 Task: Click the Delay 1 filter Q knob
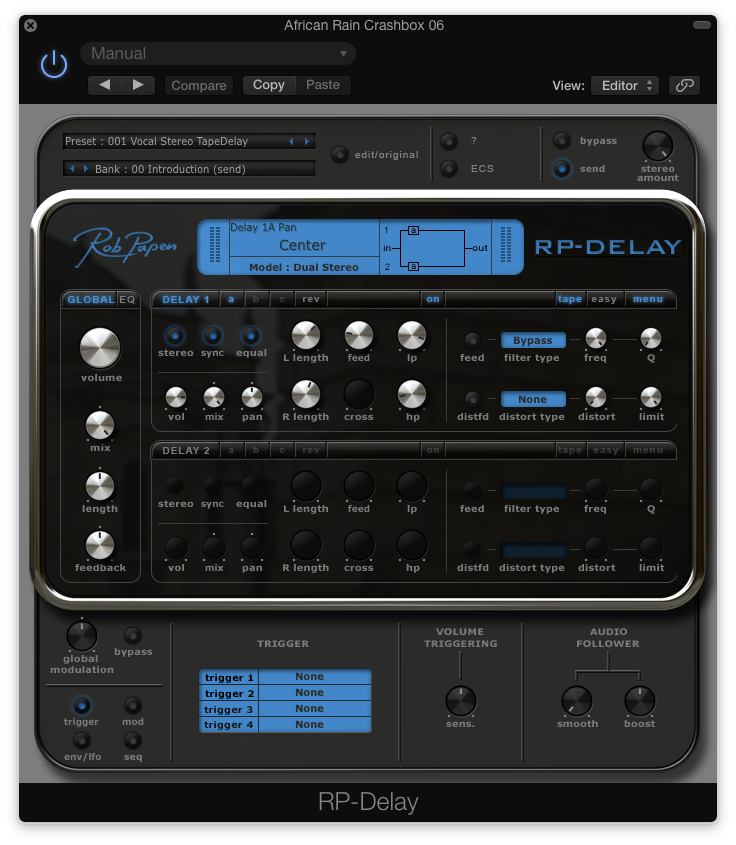[x=650, y=338]
